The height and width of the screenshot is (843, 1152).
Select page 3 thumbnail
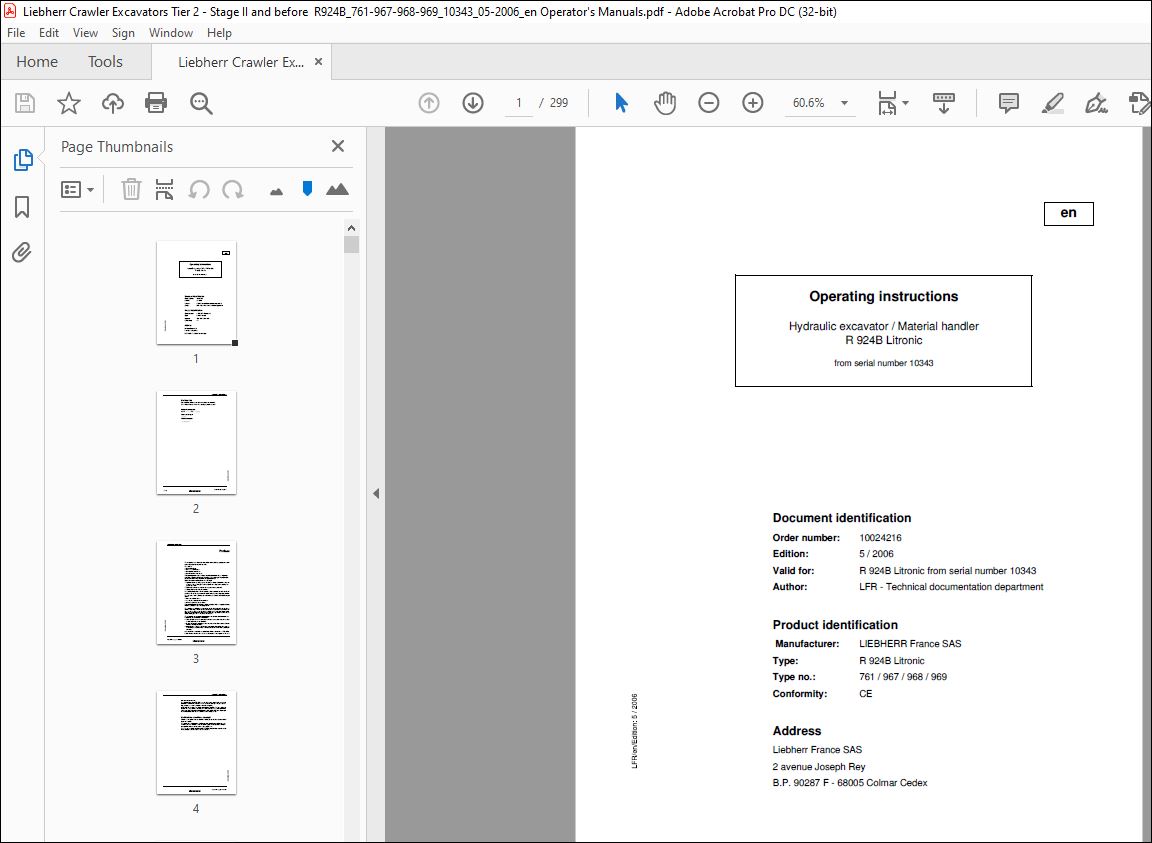pos(196,592)
